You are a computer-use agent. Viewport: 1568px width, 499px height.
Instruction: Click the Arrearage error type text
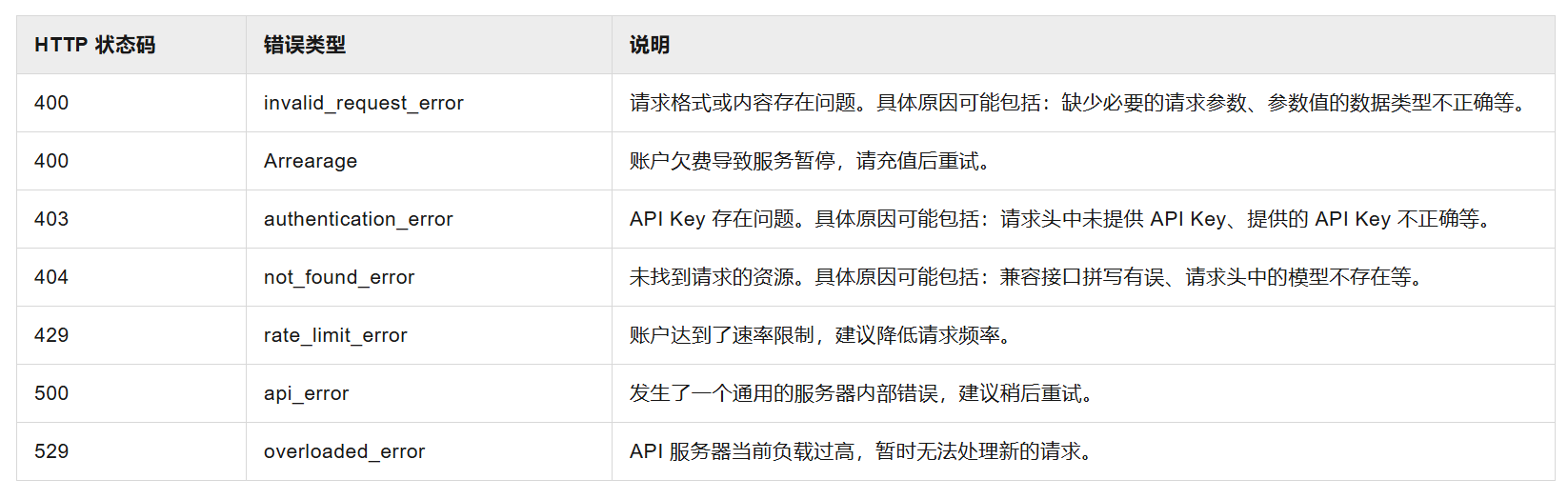[x=310, y=161]
